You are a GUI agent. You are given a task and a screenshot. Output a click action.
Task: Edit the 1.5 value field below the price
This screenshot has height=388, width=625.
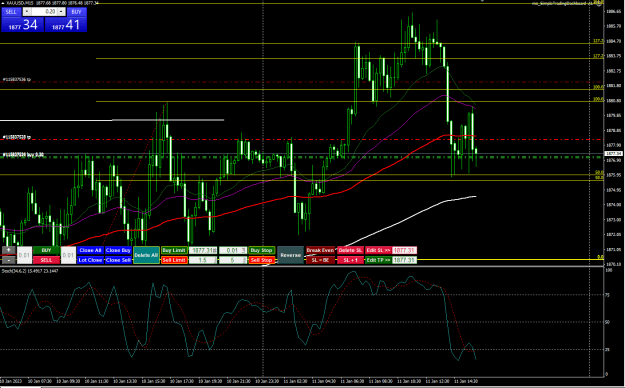(203, 260)
